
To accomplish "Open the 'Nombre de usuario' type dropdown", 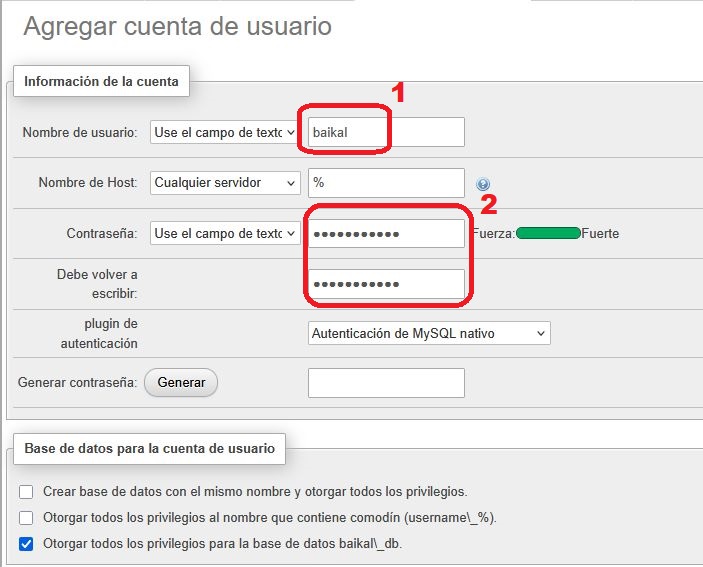I will point(224,132).
